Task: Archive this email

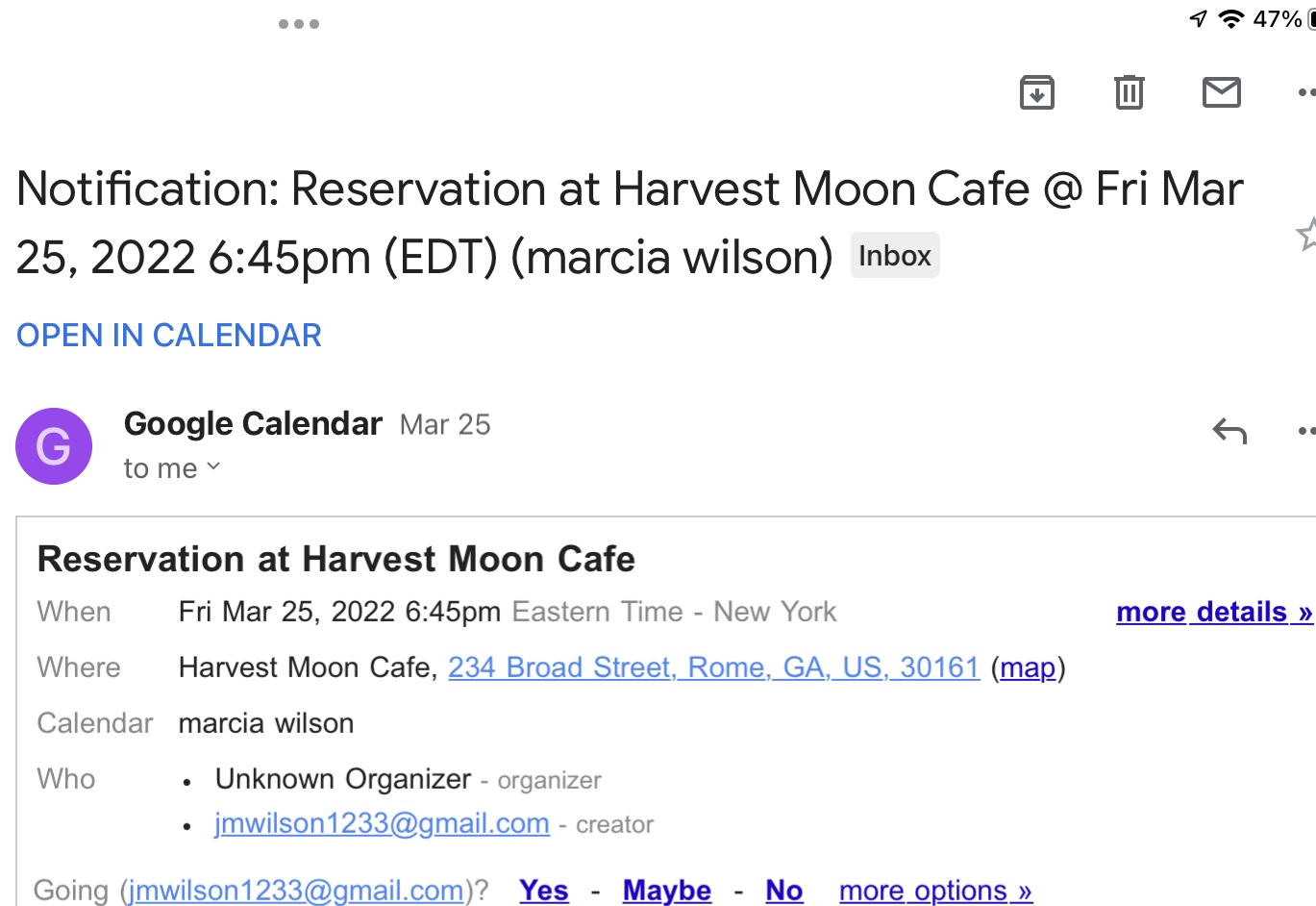Action: coord(1036,92)
